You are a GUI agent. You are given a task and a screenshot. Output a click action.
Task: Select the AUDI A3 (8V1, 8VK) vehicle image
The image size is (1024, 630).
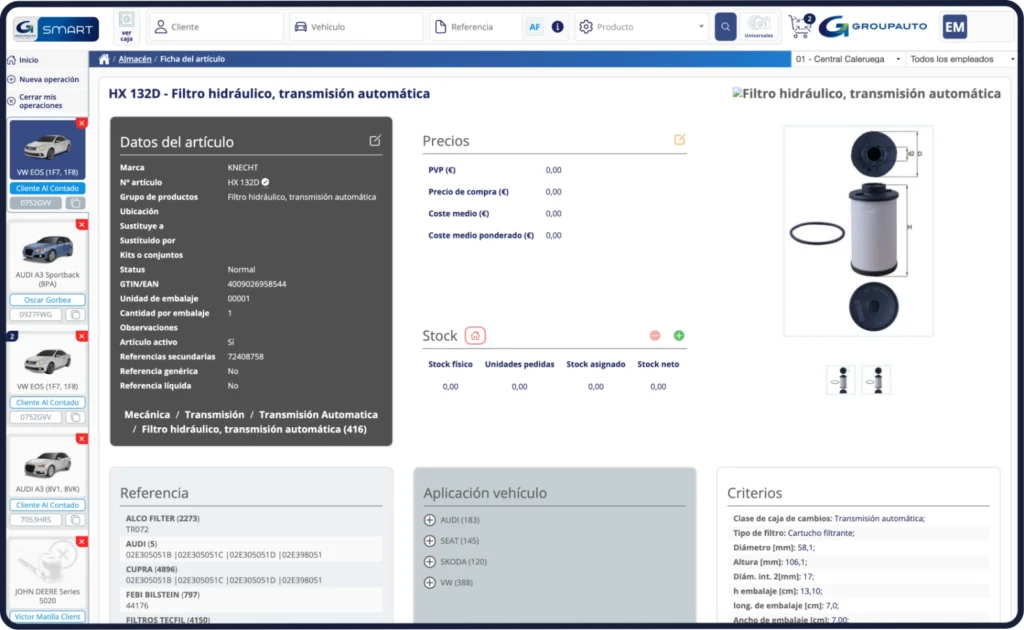(47, 464)
